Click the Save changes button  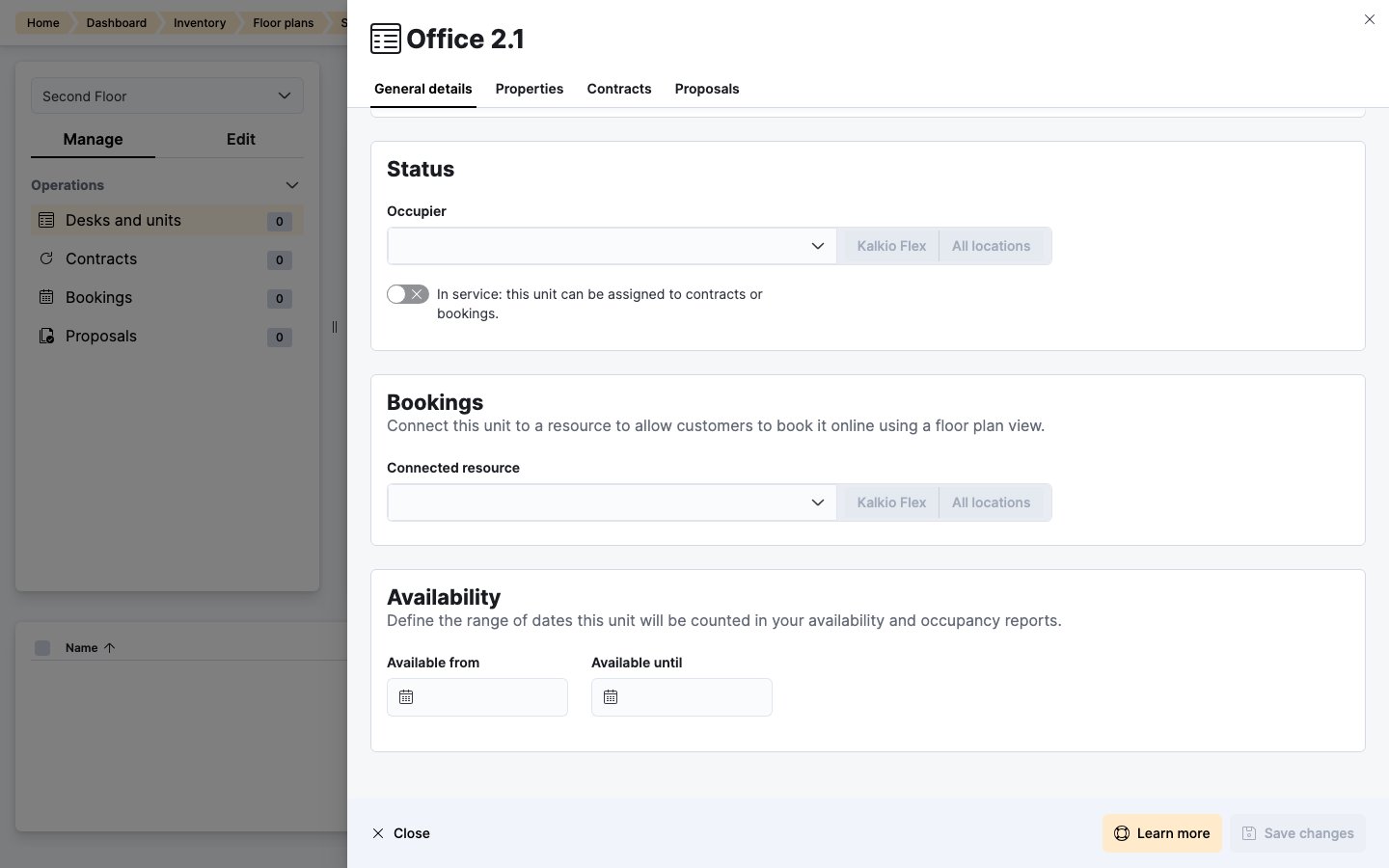[1297, 833]
